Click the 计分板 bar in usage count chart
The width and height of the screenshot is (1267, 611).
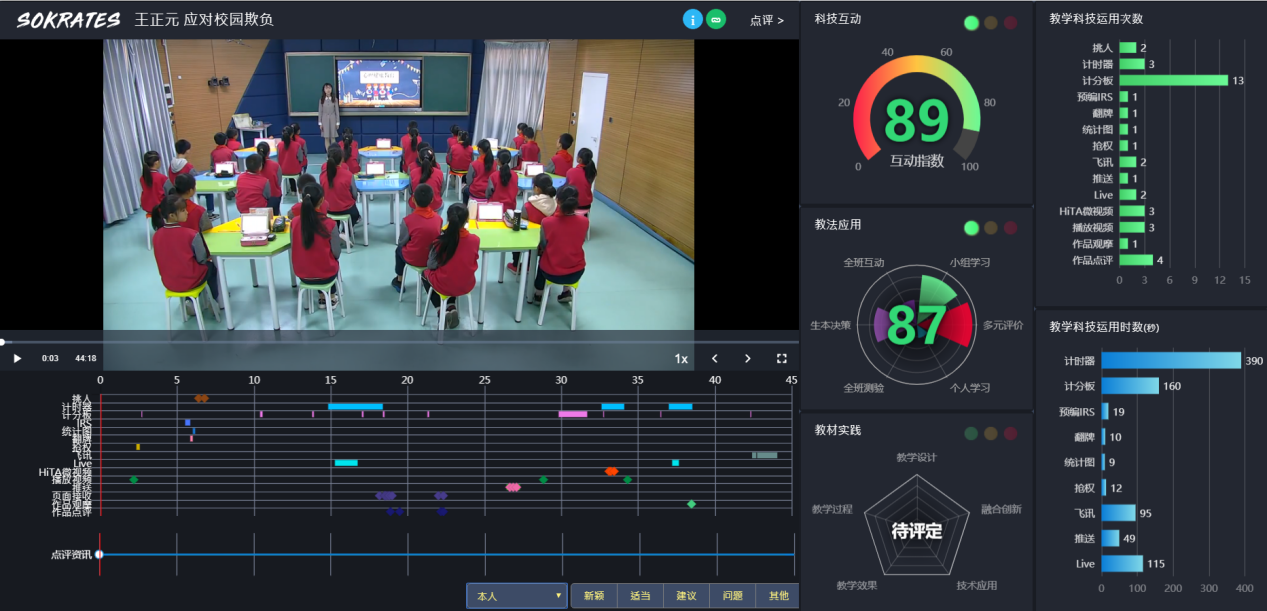(1173, 80)
